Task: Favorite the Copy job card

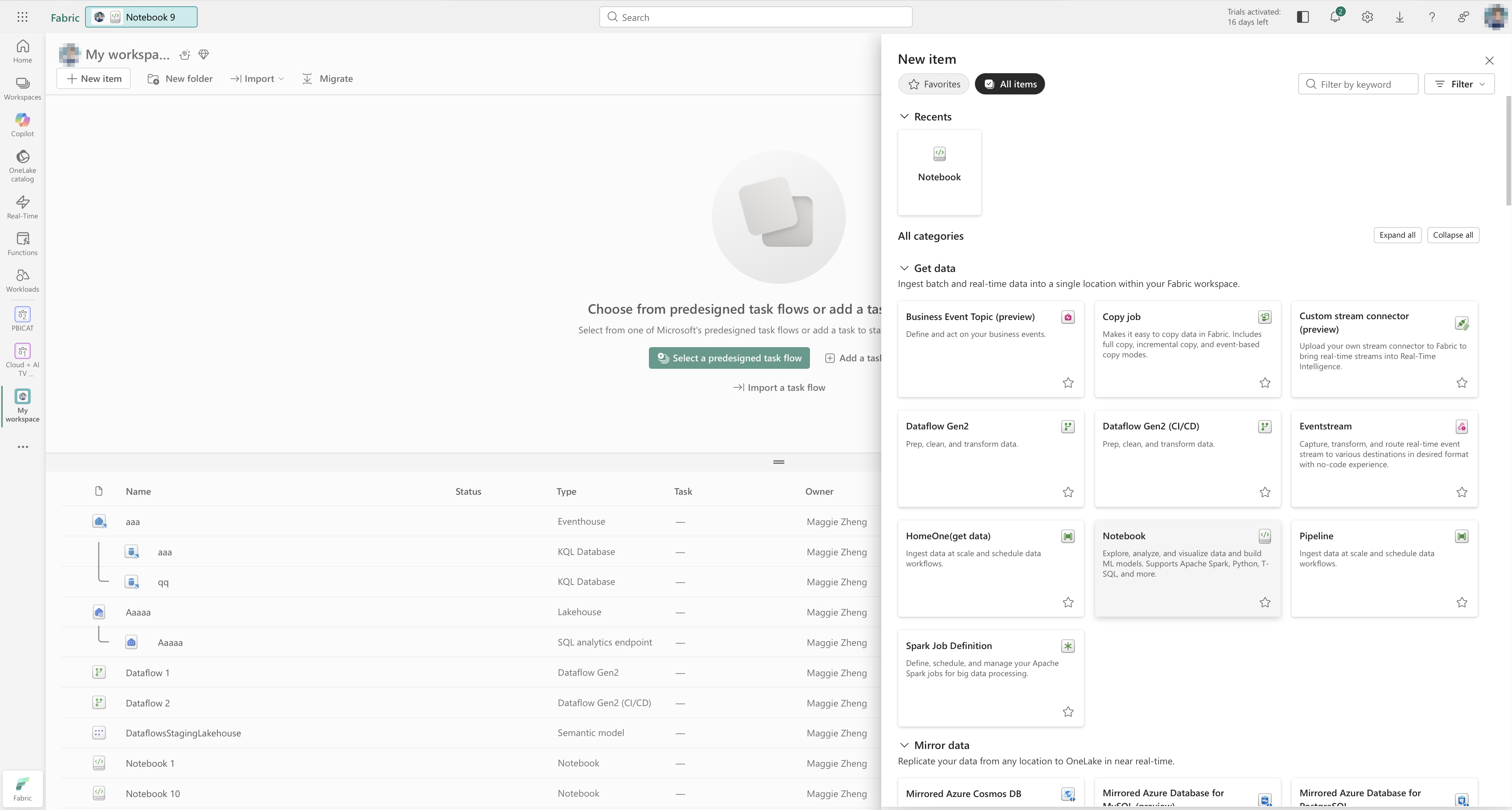Action: (1265, 383)
